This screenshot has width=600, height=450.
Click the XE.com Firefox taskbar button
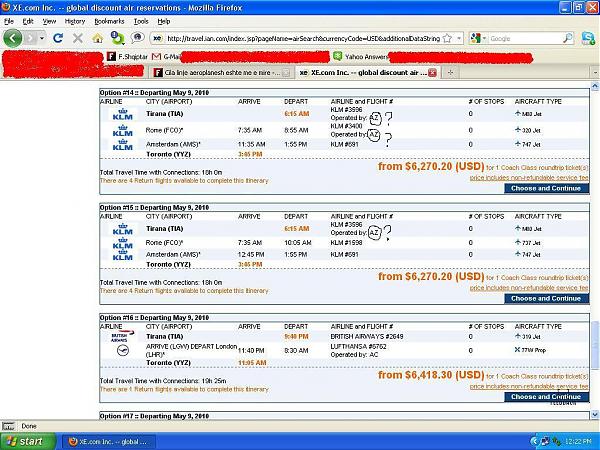[109, 442]
